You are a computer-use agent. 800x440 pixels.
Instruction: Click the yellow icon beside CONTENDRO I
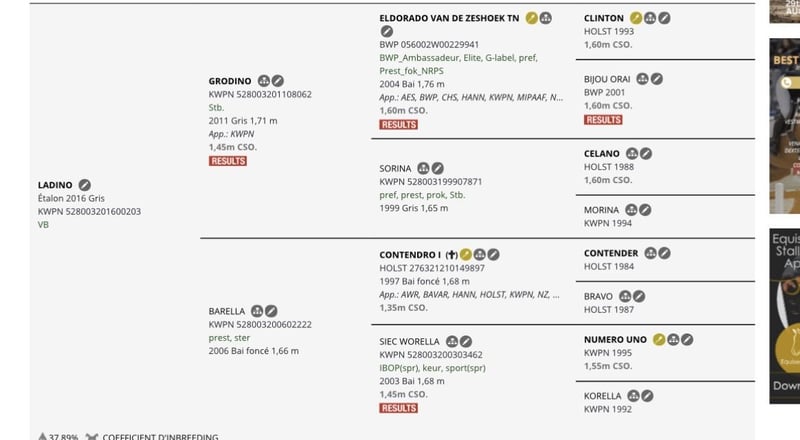pyautogui.click(x=466, y=255)
